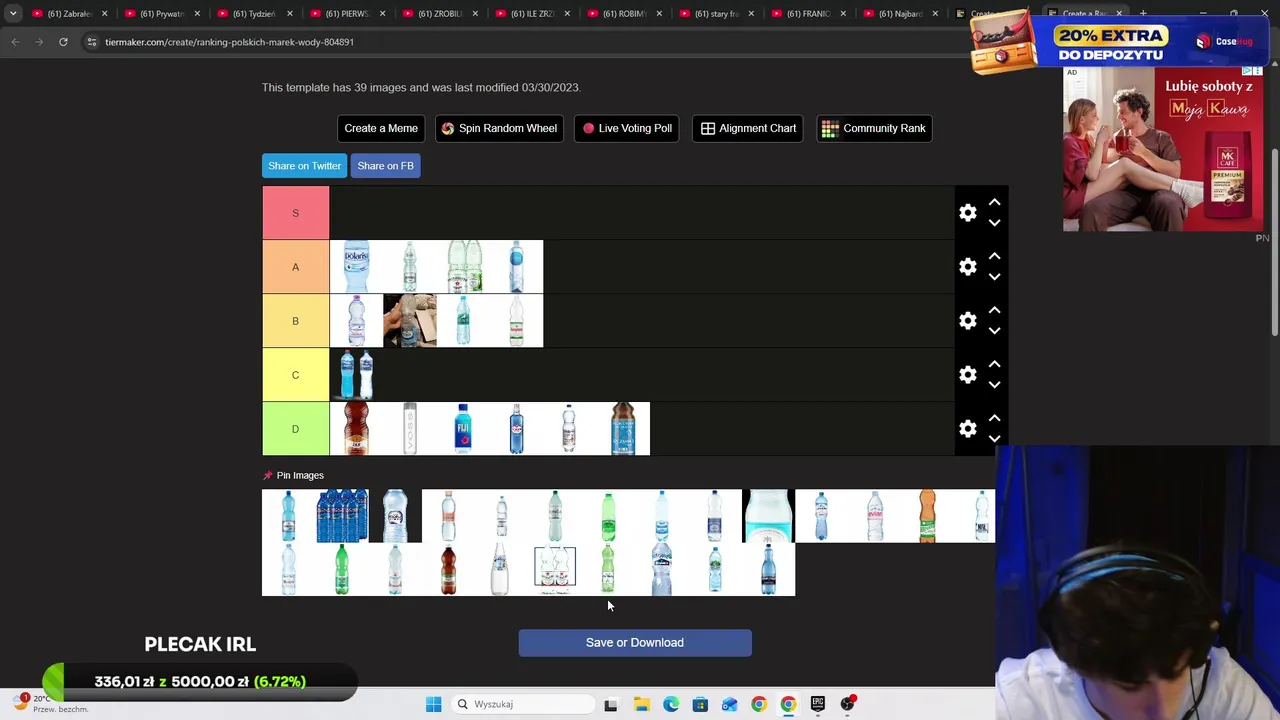1280x720 pixels.
Task: Click the light-orange B tier label
Action: point(295,321)
